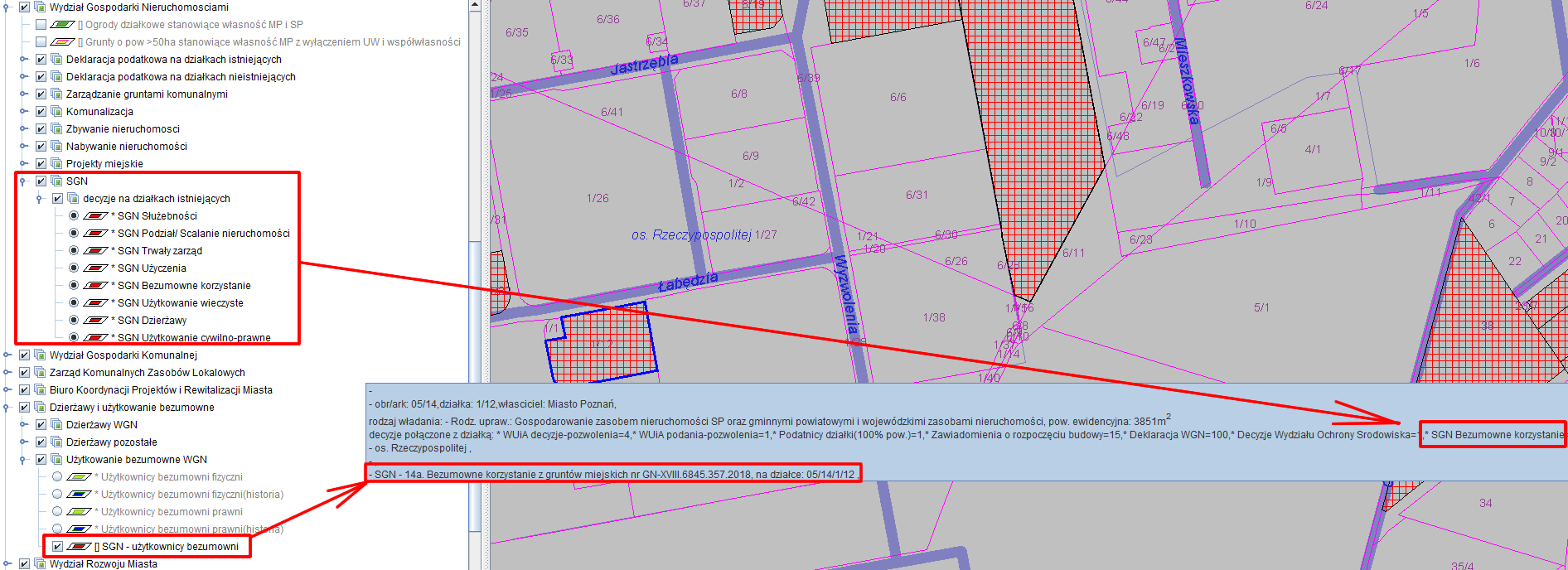The width and height of the screenshot is (1568, 570).
Task: Expand the Wydział Gospodarki Komunalnej node
Action: tap(7, 355)
